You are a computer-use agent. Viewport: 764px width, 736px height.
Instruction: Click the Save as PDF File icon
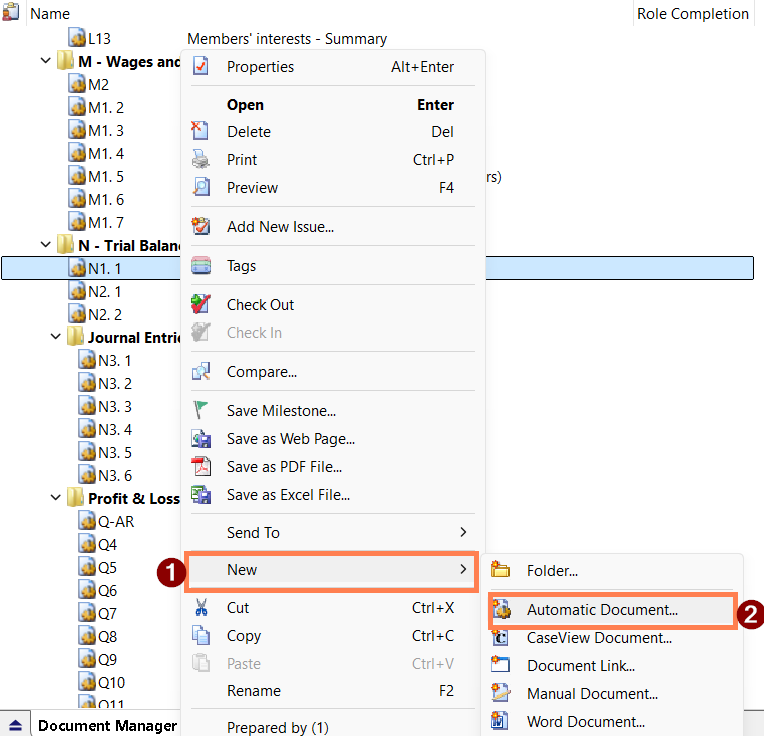point(201,466)
